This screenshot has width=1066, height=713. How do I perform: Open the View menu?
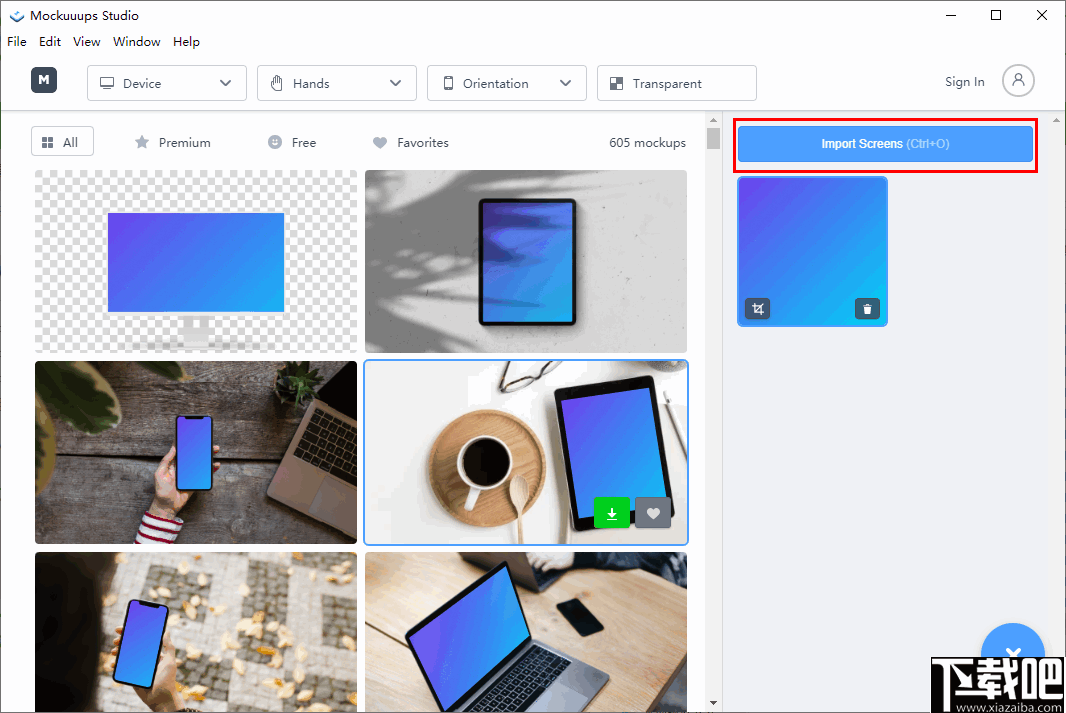tap(86, 41)
